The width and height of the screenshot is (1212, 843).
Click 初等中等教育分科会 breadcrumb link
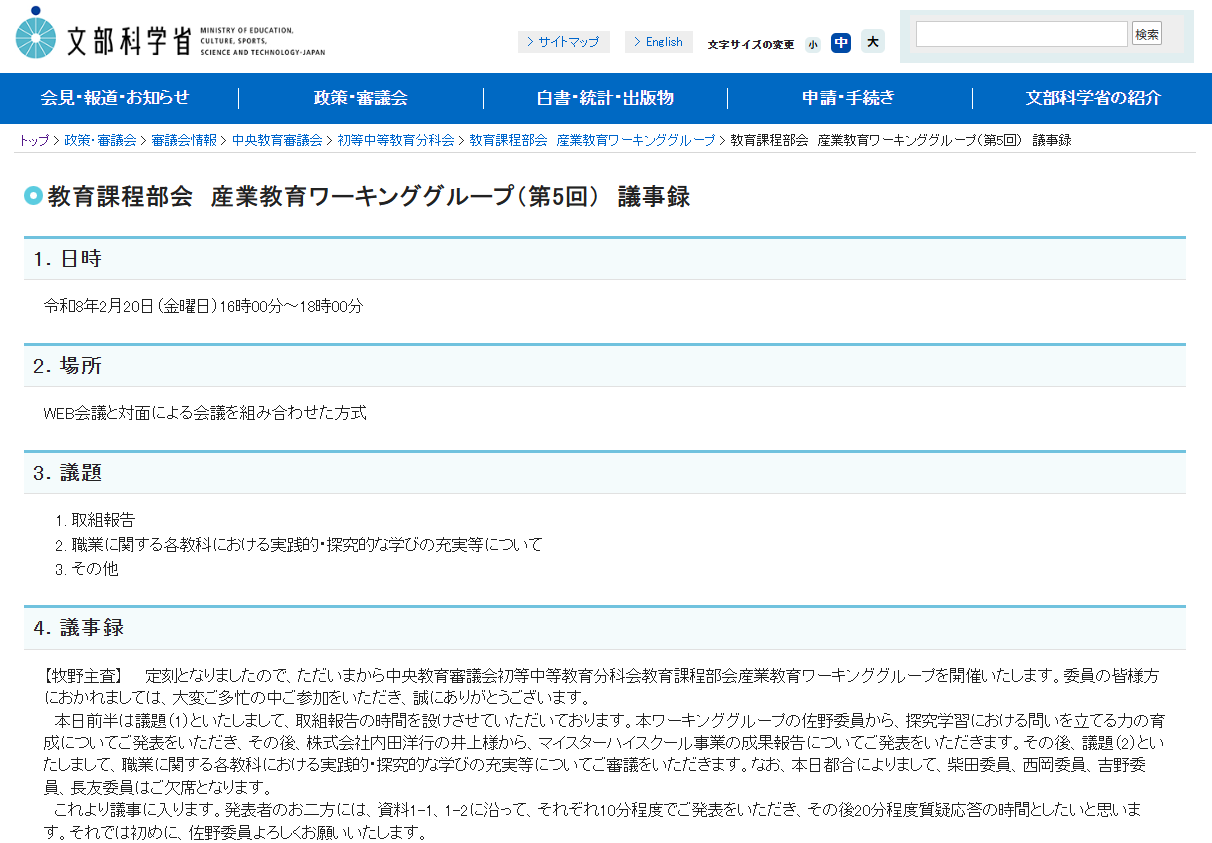click(395, 140)
